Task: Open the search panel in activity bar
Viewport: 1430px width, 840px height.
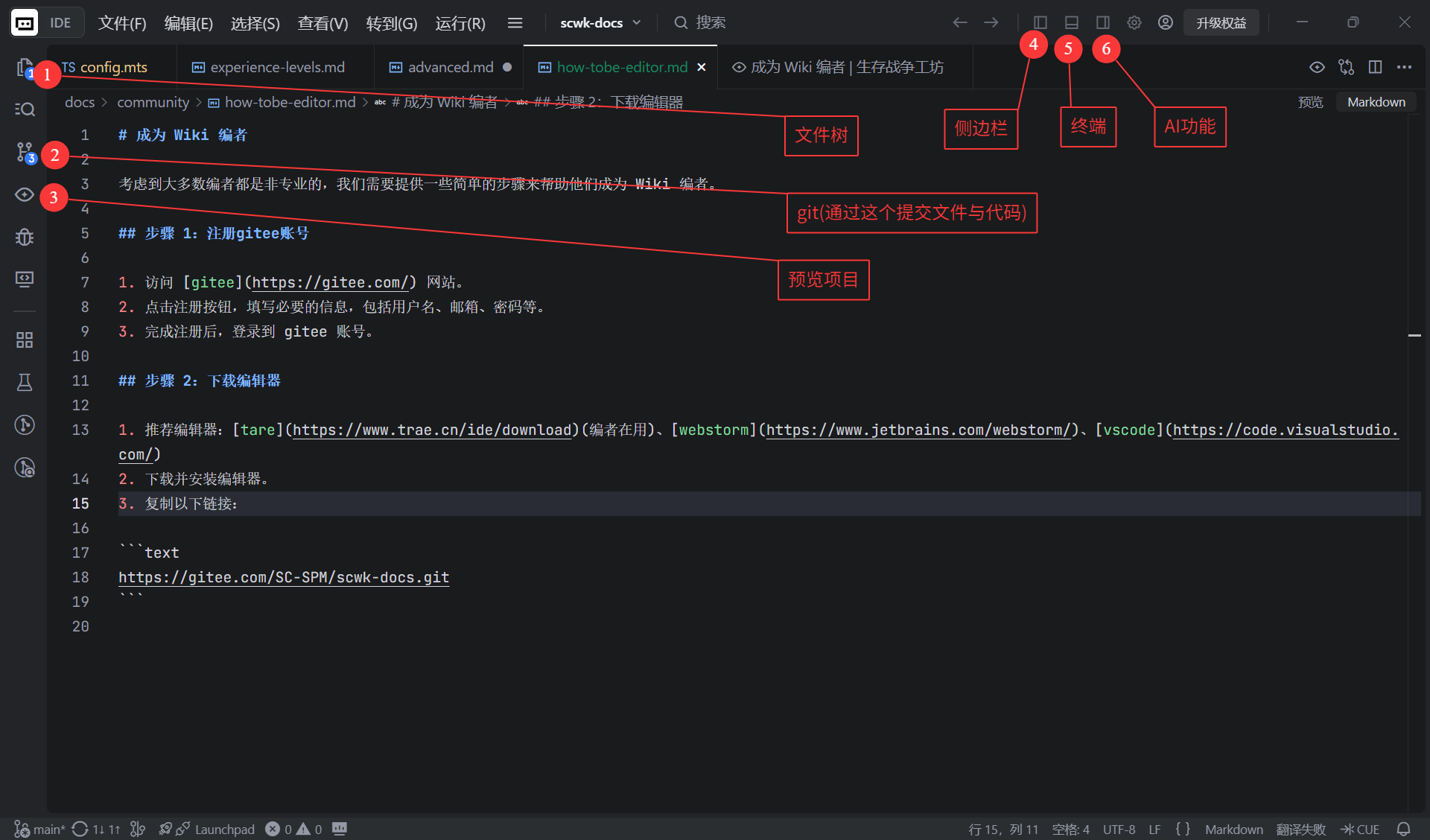Action: pyautogui.click(x=25, y=109)
